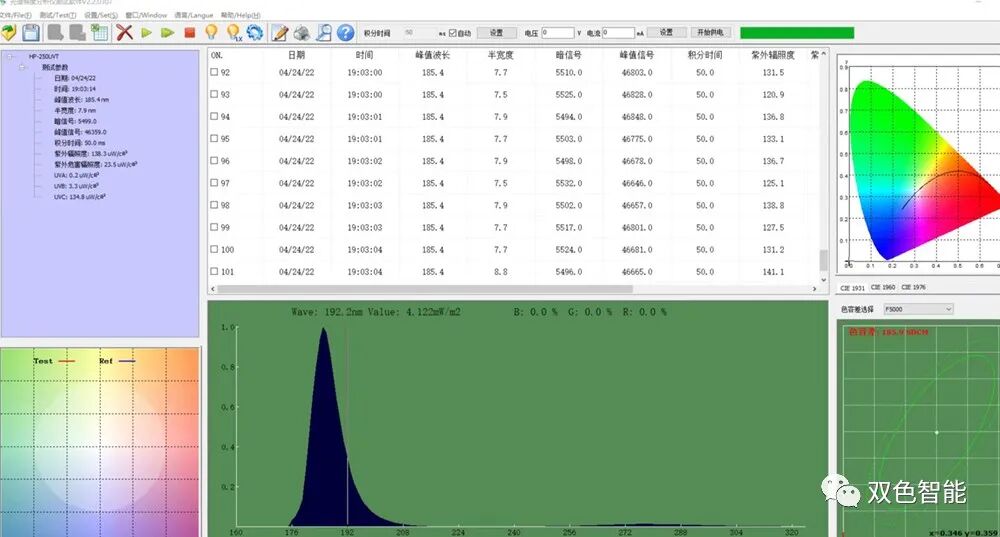Toggle the 自动 integration time checkbox

pos(452,33)
